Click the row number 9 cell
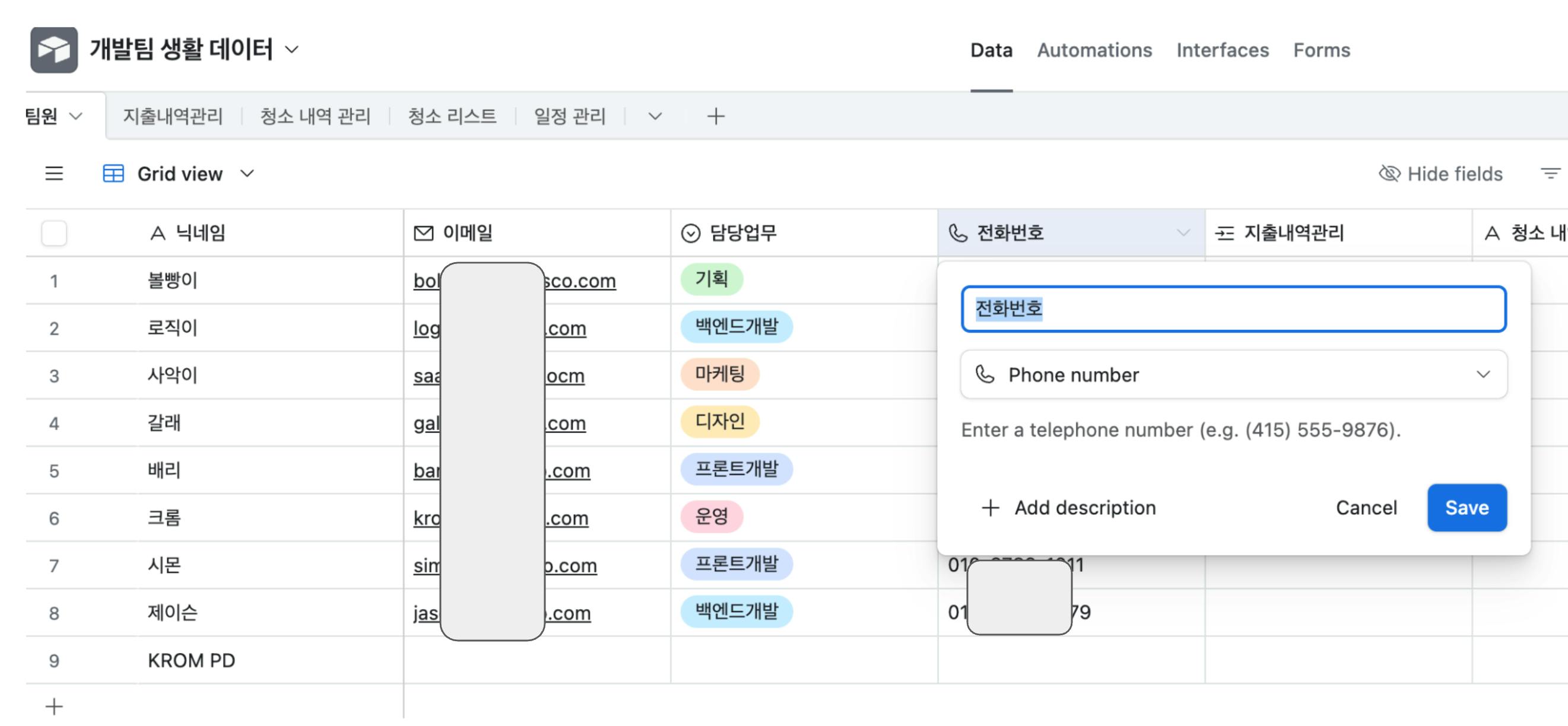1568x726 pixels. [x=54, y=661]
